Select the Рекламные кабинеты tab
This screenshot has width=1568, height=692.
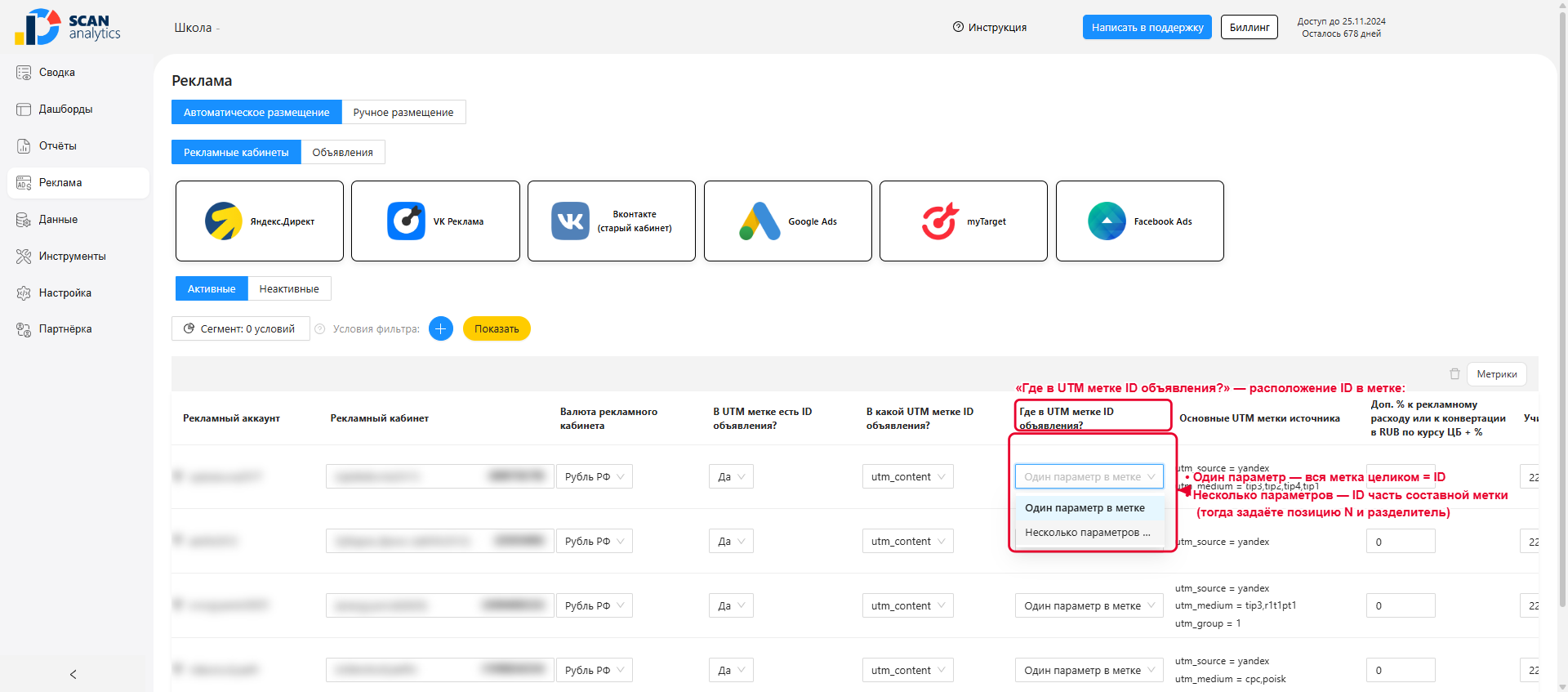point(236,152)
